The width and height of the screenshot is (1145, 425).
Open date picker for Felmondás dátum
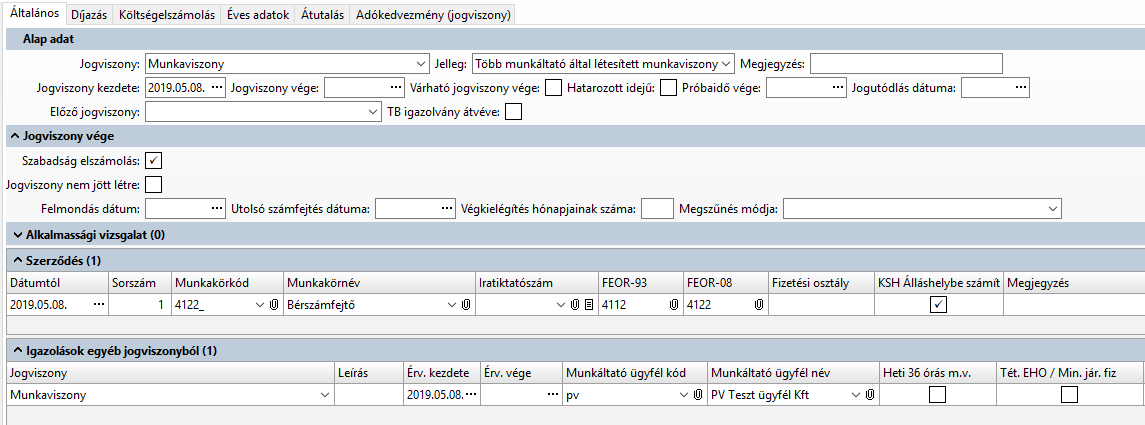coord(216,209)
